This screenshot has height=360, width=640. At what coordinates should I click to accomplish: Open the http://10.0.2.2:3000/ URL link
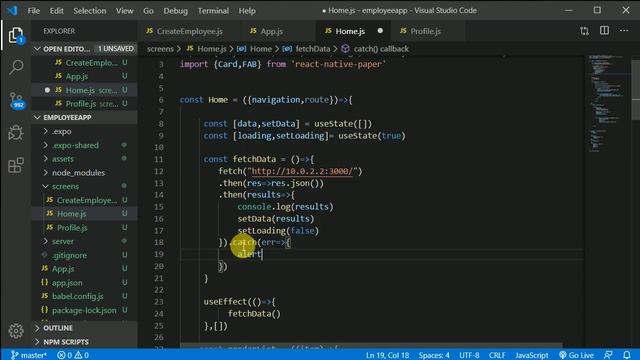coord(302,171)
